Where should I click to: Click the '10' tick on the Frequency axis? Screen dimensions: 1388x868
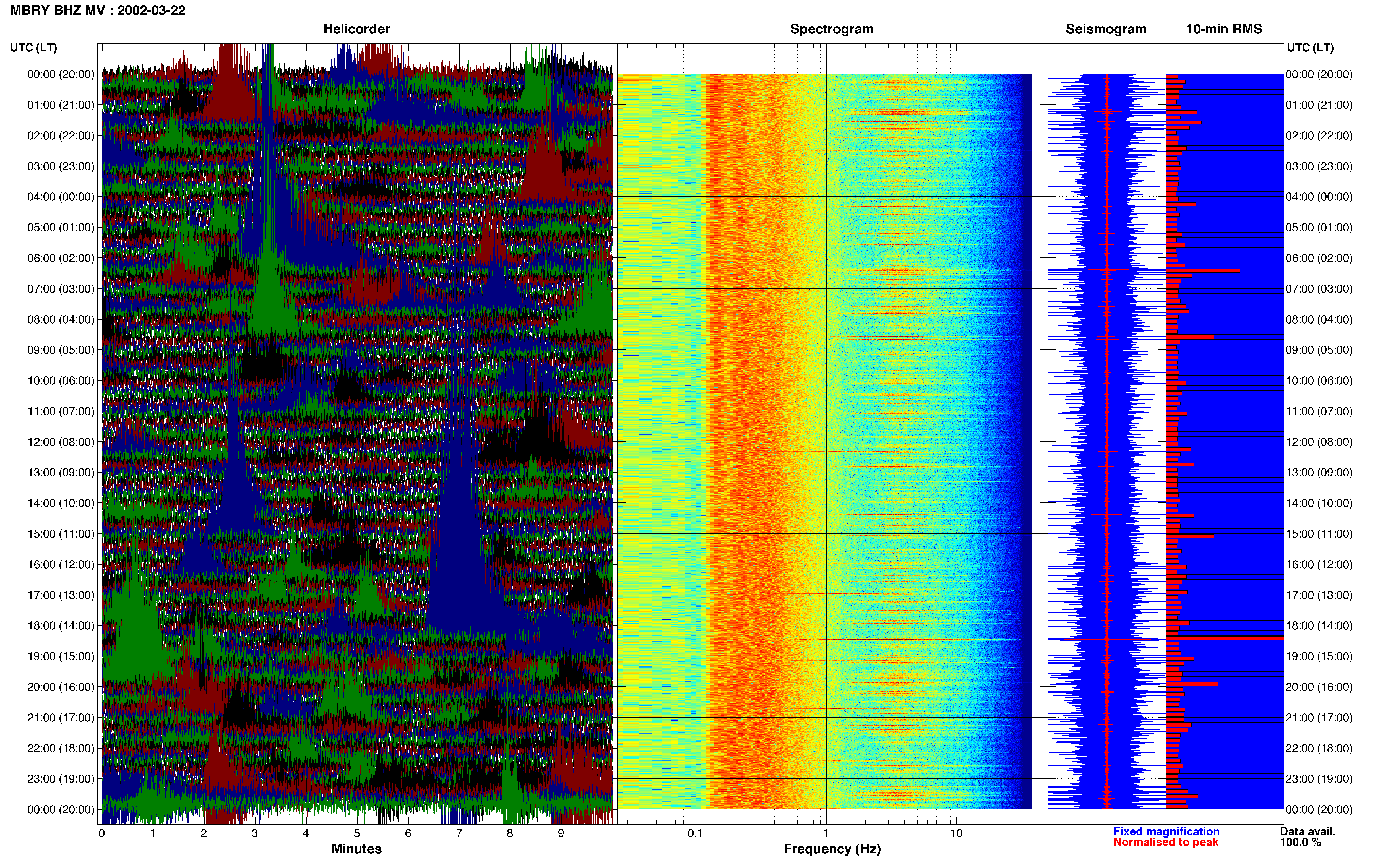pyautogui.click(x=956, y=833)
